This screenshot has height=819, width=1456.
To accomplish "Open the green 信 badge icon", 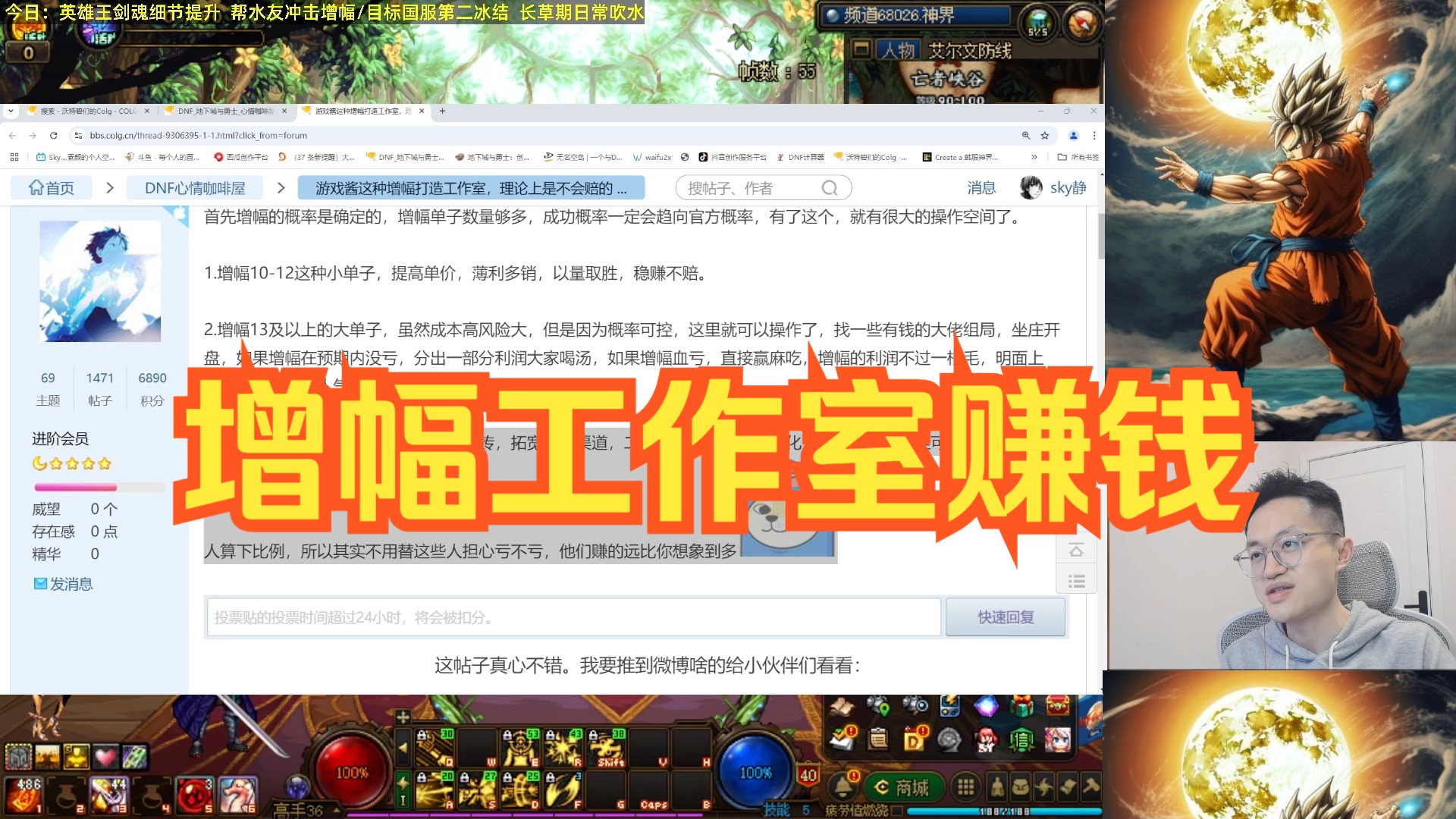I will (1021, 739).
